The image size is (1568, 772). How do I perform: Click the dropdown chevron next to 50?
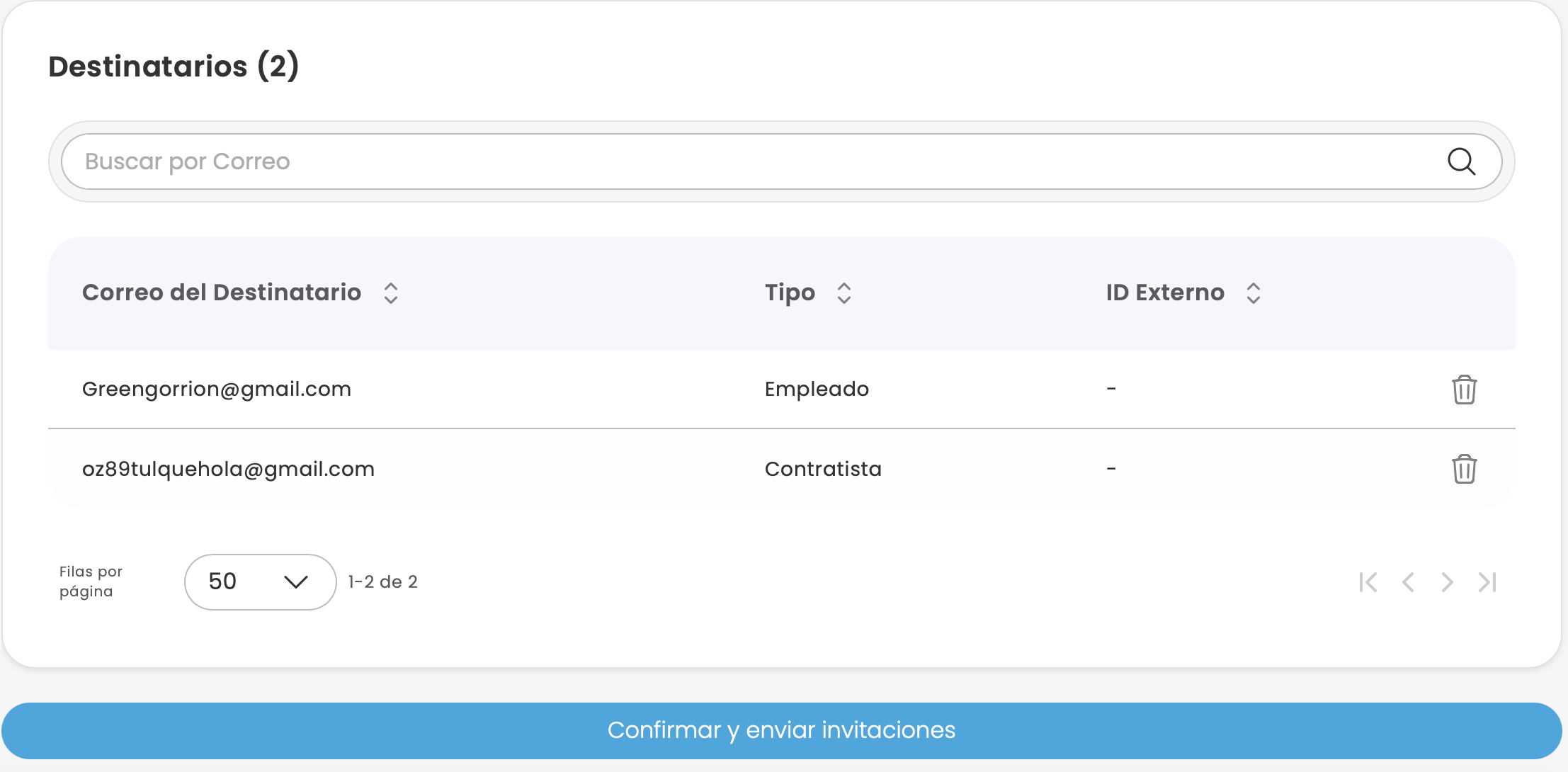coord(295,582)
